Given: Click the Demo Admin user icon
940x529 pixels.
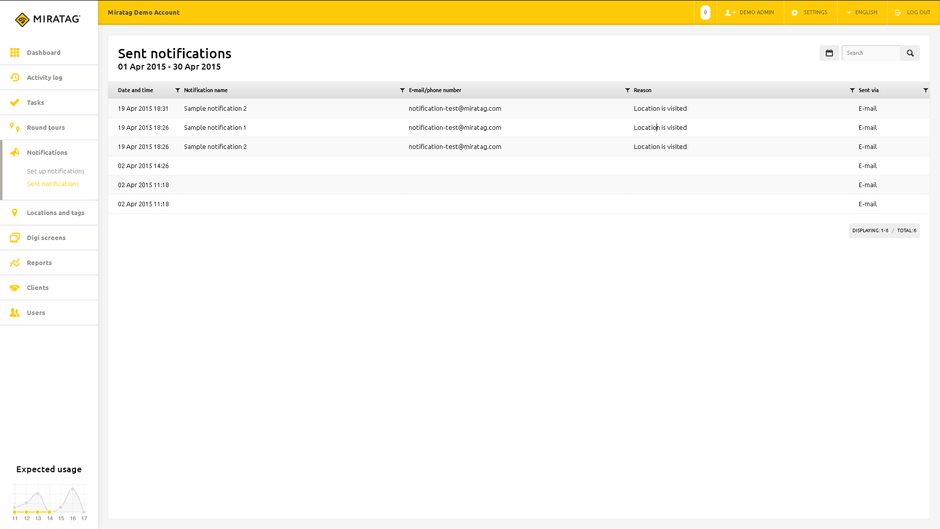Looking at the screenshot, I should point(728,13).
